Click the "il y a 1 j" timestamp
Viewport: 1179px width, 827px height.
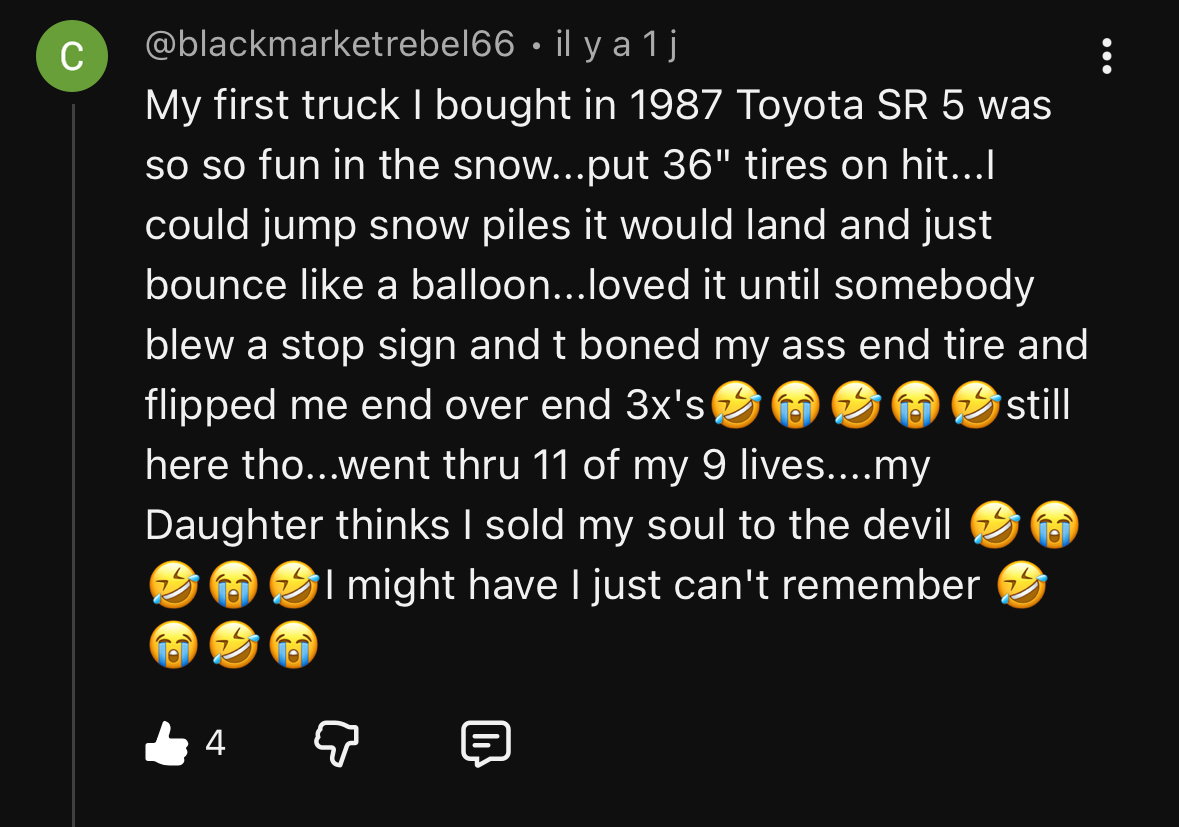[x=616, y=45]
